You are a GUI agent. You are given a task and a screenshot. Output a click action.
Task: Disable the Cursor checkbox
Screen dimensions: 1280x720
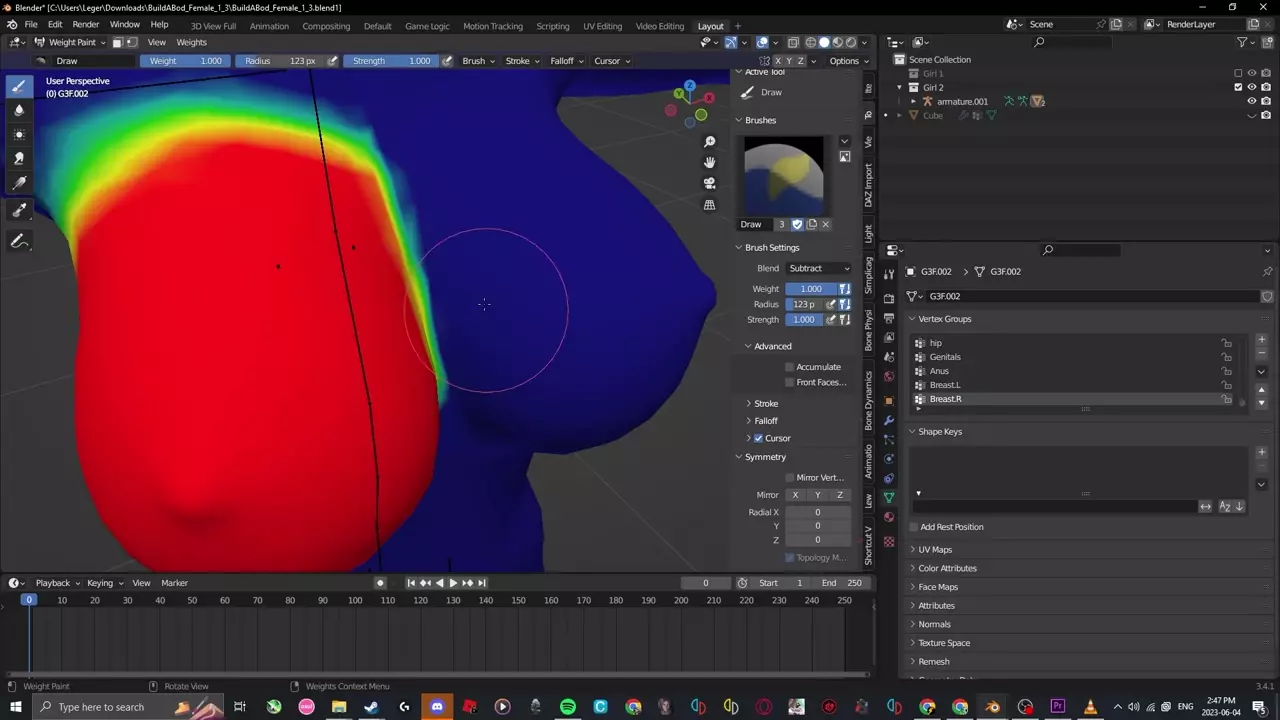(x=758, y=438)
